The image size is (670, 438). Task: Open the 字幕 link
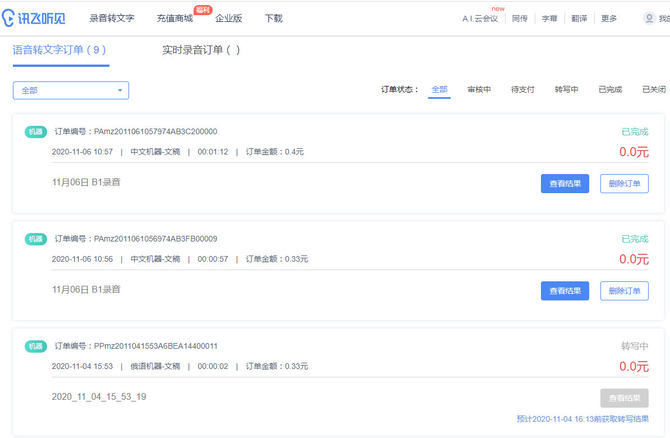550,18
